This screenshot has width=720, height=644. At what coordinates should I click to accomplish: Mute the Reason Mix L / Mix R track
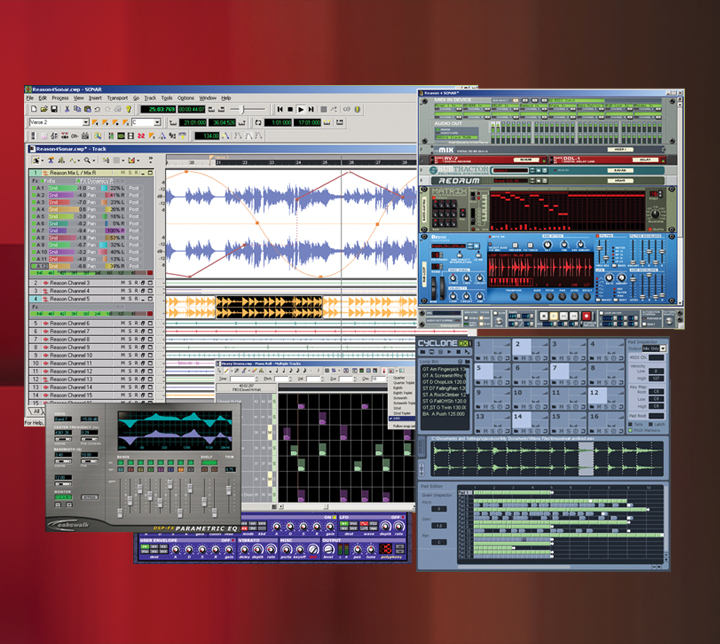123,173
